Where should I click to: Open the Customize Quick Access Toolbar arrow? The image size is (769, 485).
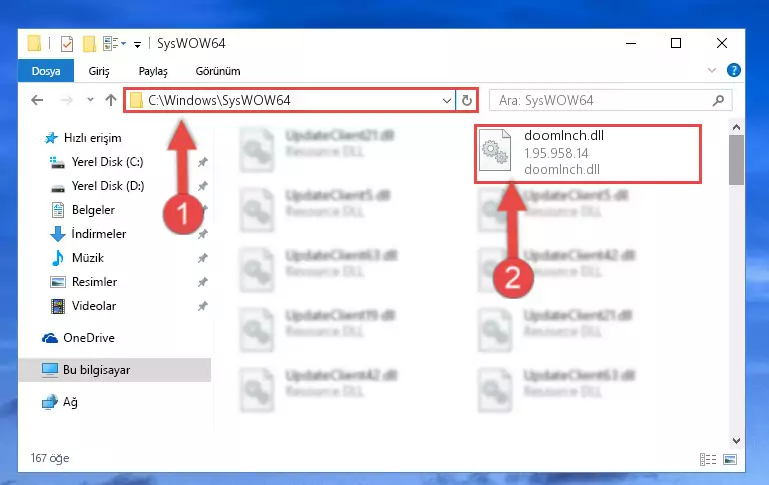(138, 45)
